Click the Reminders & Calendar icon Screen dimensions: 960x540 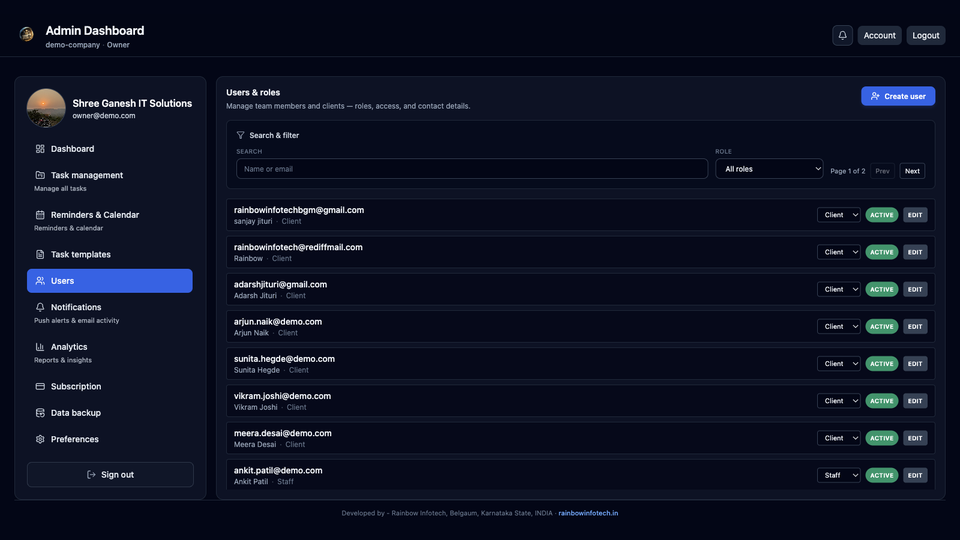(x=40, y=215)
